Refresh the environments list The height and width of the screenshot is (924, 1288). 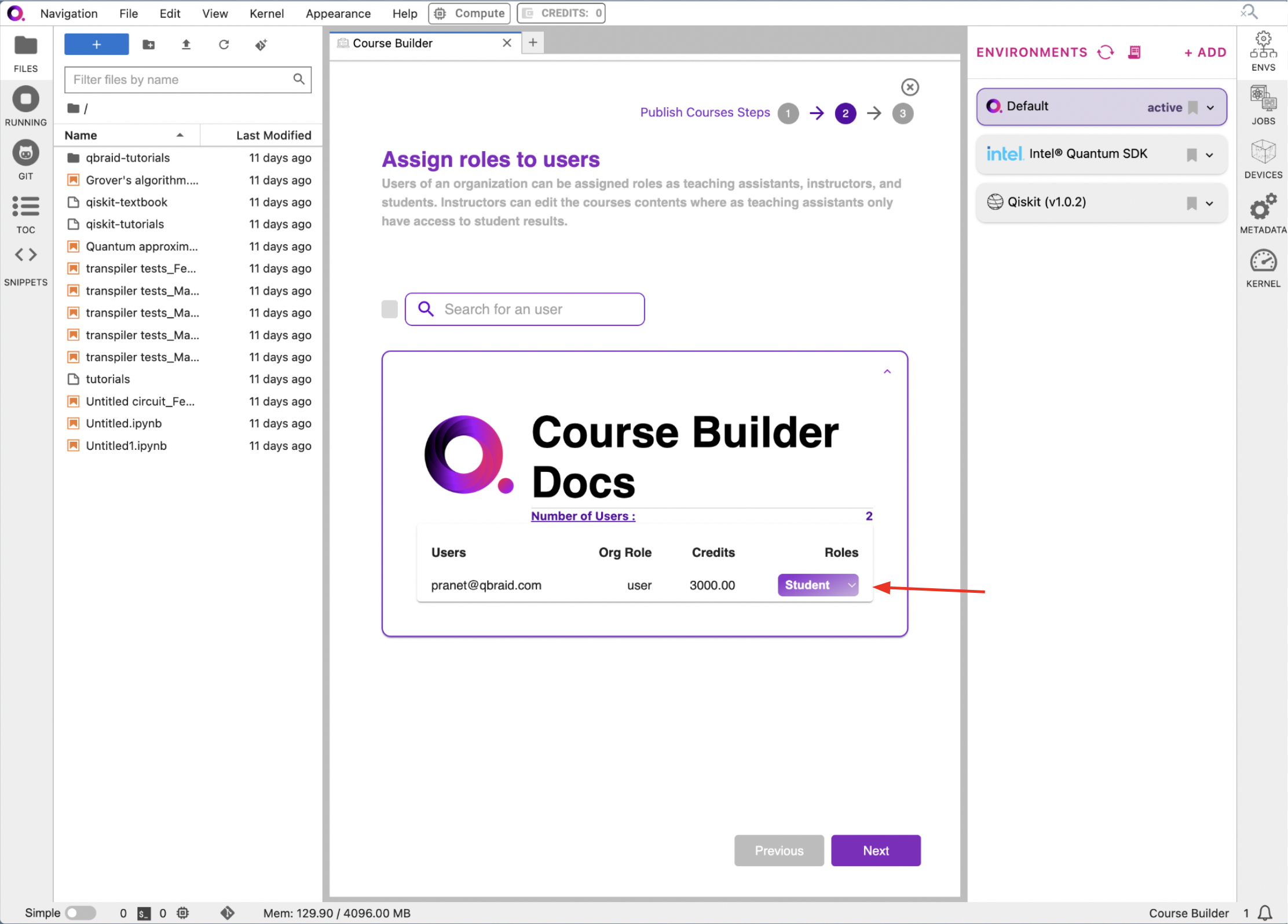tap(1106, 52)
